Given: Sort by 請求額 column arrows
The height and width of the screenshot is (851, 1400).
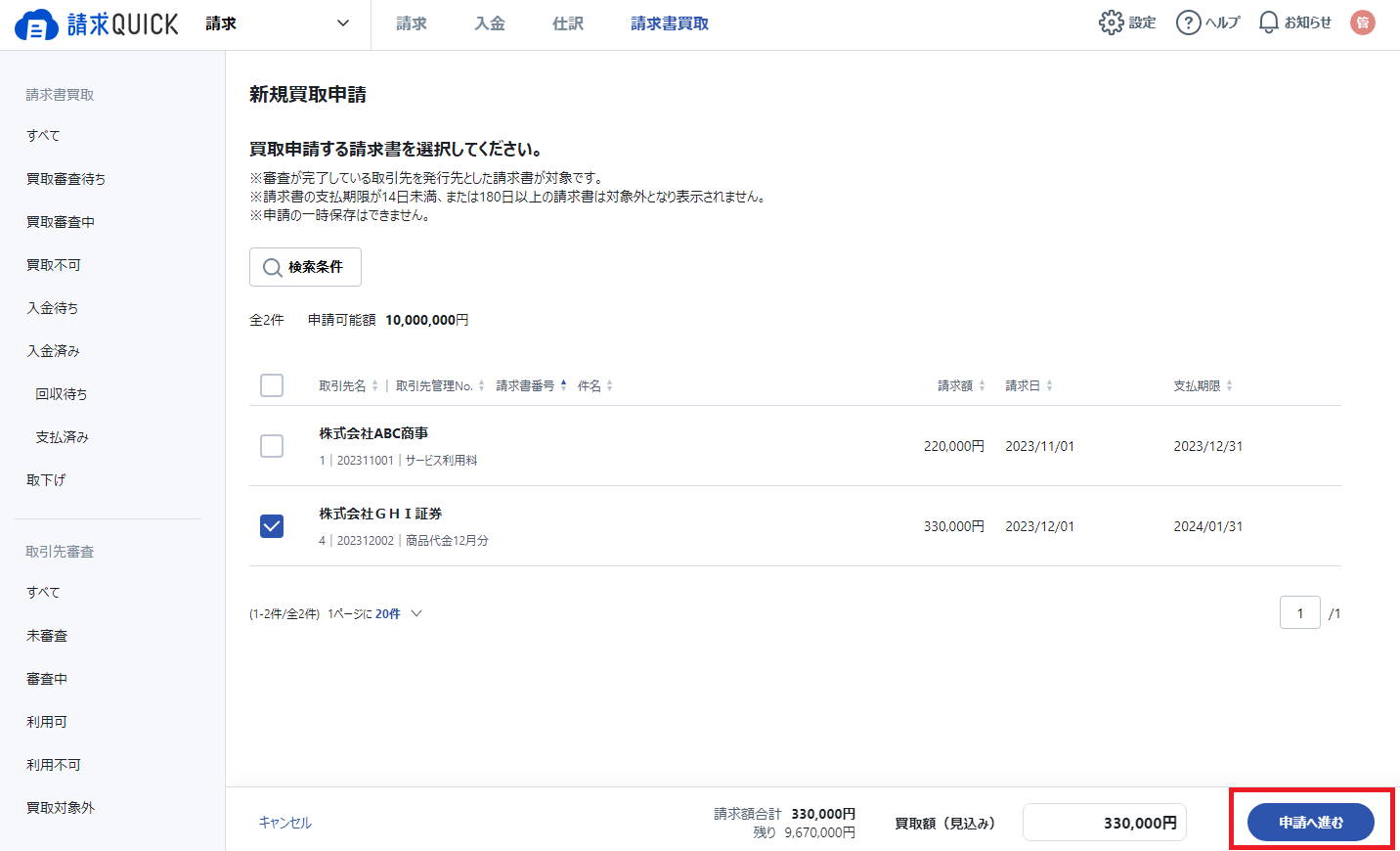Looking at the screenshot, I should point(982,386).
